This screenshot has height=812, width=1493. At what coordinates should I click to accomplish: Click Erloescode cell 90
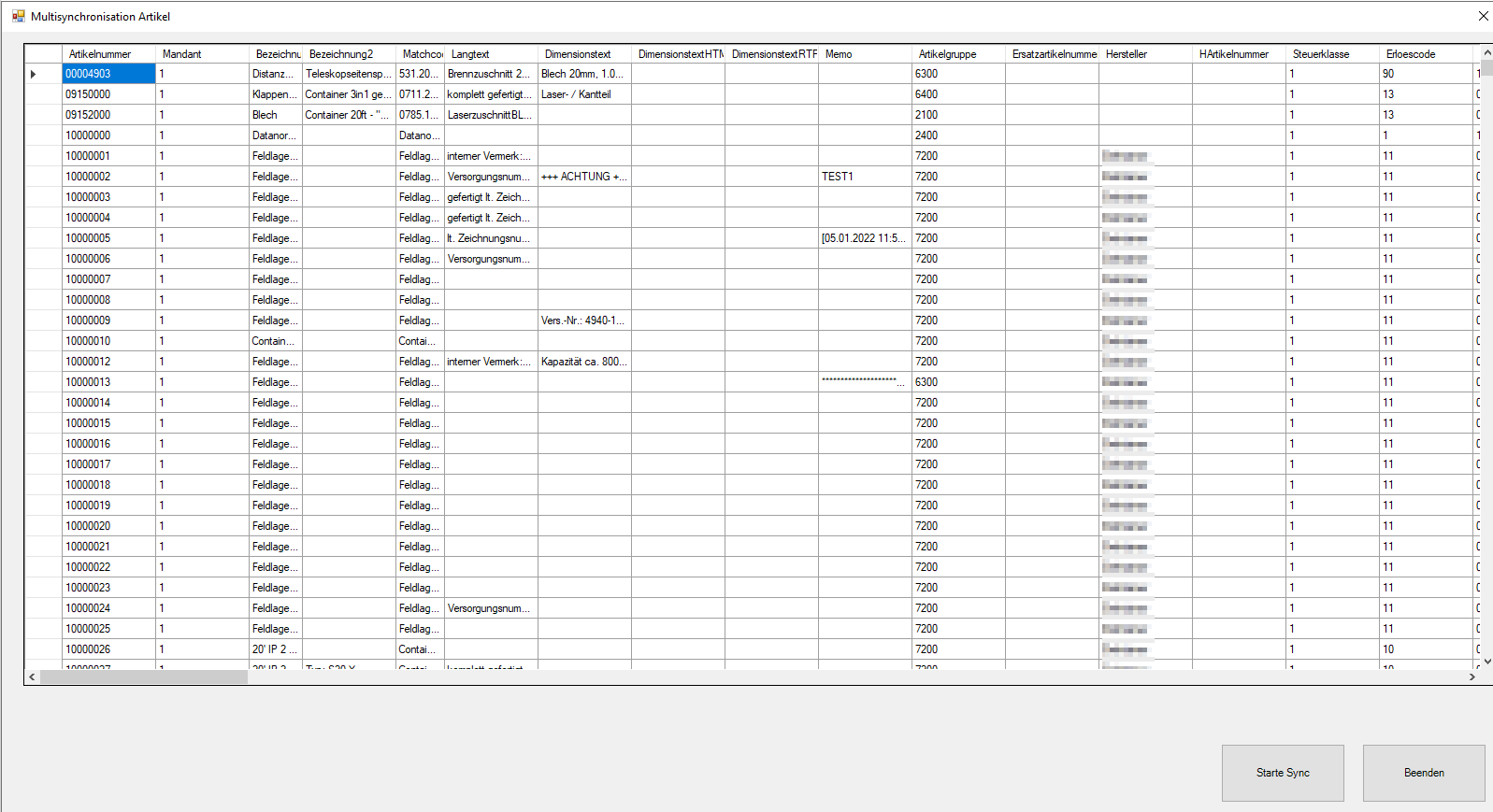pos(1426,74)
